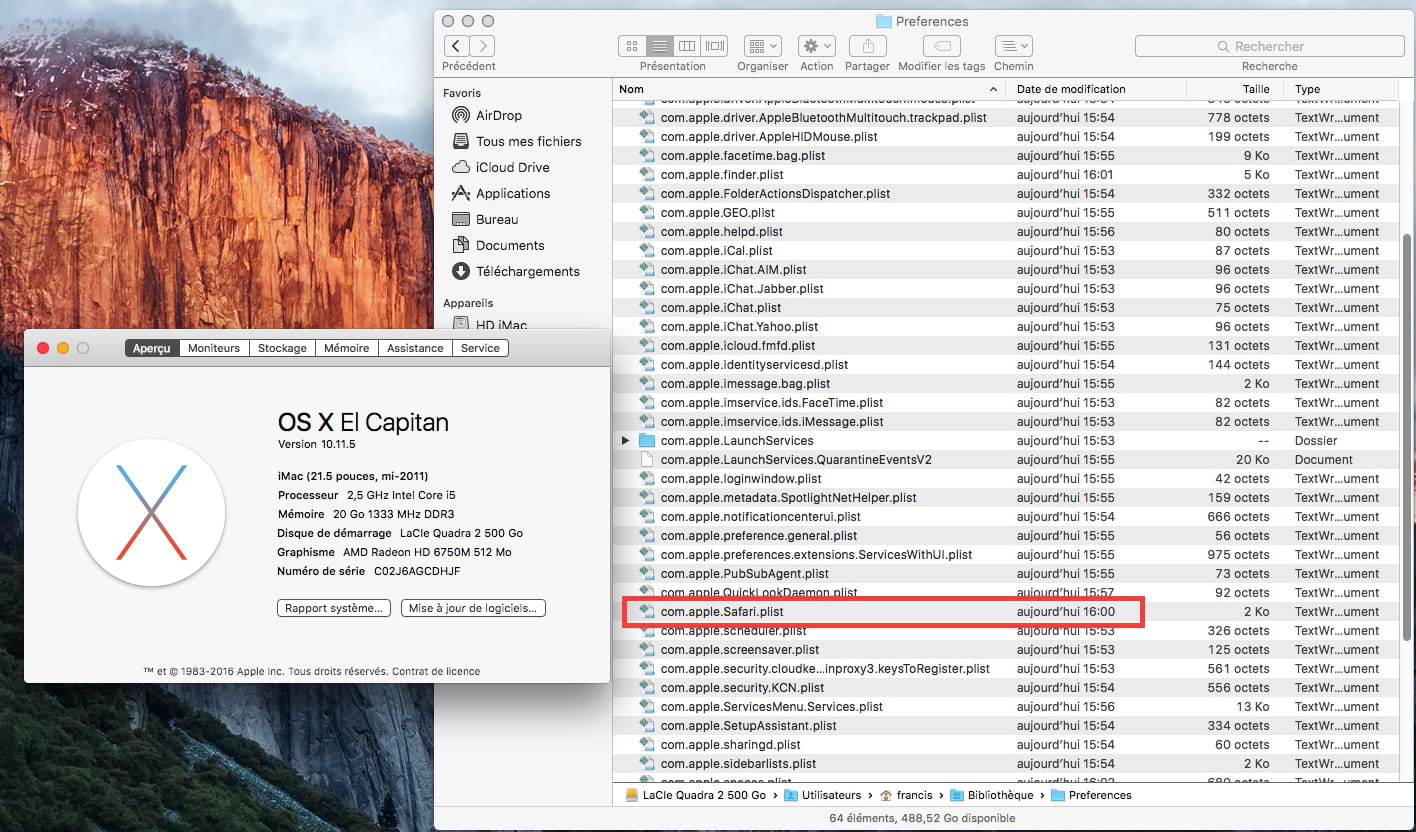
Task: Go back with the Finder back arrow
Action: pyautogui.click(x=456, y=46)
